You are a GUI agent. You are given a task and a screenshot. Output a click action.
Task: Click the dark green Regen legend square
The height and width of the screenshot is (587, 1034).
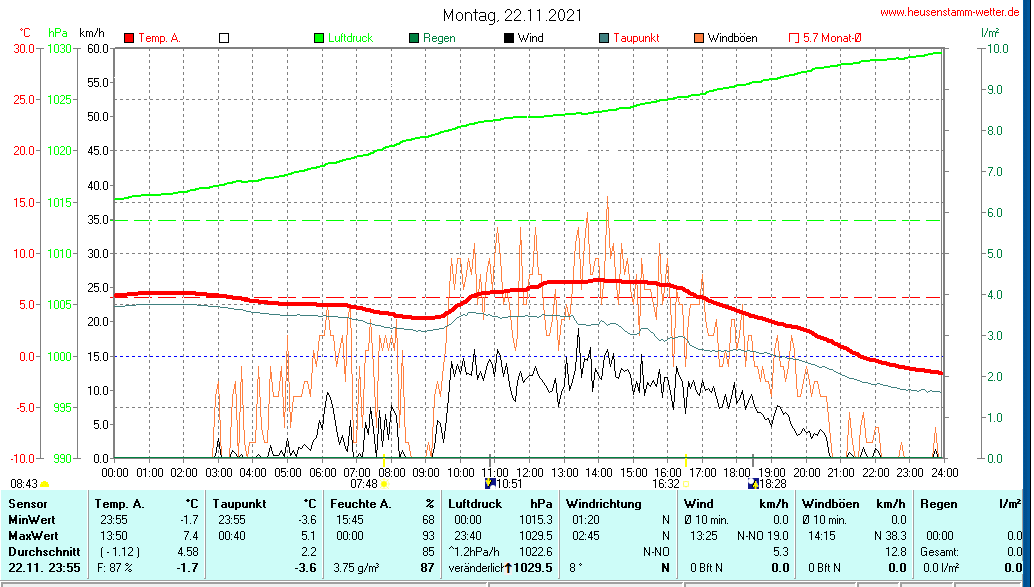[414, 38]
